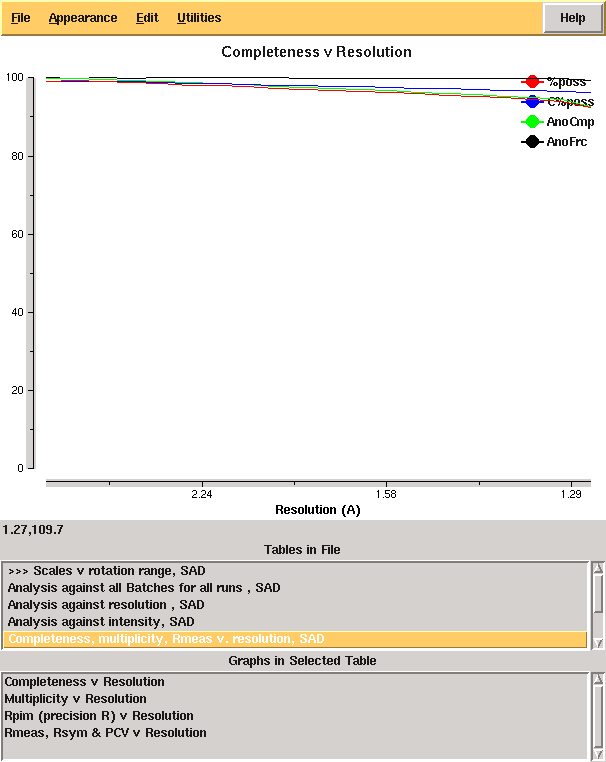Select 'Scales v rotation range, SAD' table
Viewport: 606px width, 762px height.
pyautogui.click(x=106, y=570)
